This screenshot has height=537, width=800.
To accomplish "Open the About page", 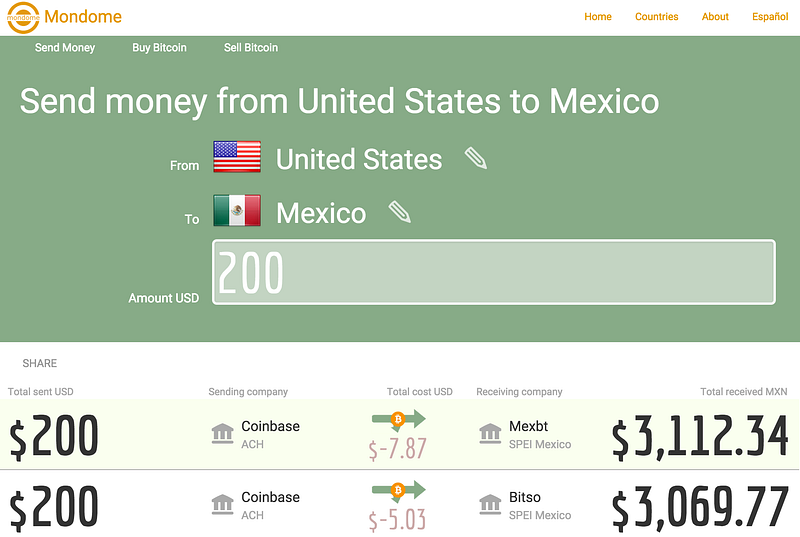I will [715, 16].
